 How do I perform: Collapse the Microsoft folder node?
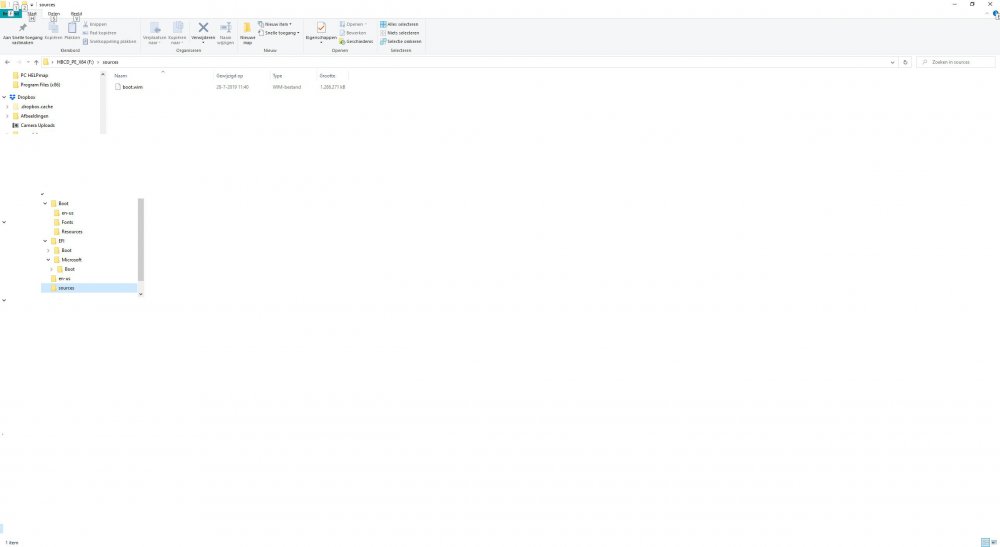[48, 259]
